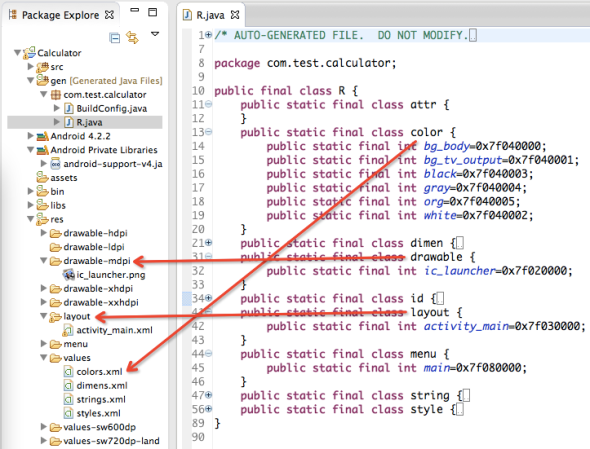Click the J icon on the R.java editor tab
The width and height of the screenshot is (590, 449).
pos(187,15)
